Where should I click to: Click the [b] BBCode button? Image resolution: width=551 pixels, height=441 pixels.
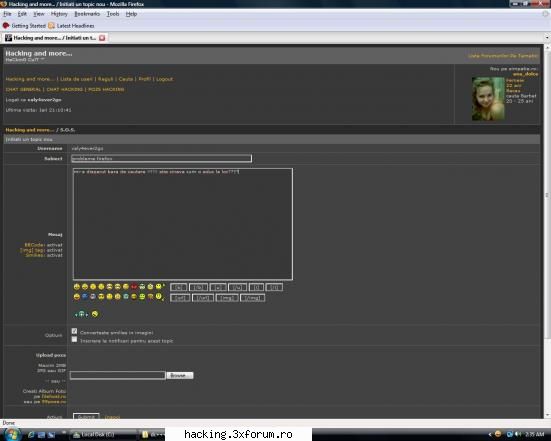click(179, 287)
